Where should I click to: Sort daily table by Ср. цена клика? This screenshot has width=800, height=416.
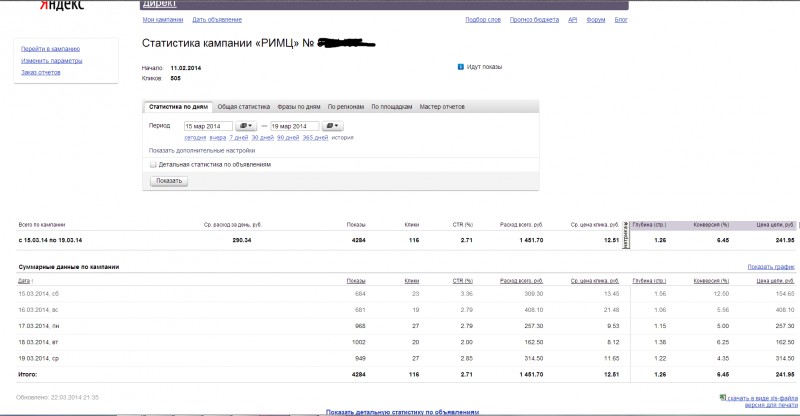point(594,281)
